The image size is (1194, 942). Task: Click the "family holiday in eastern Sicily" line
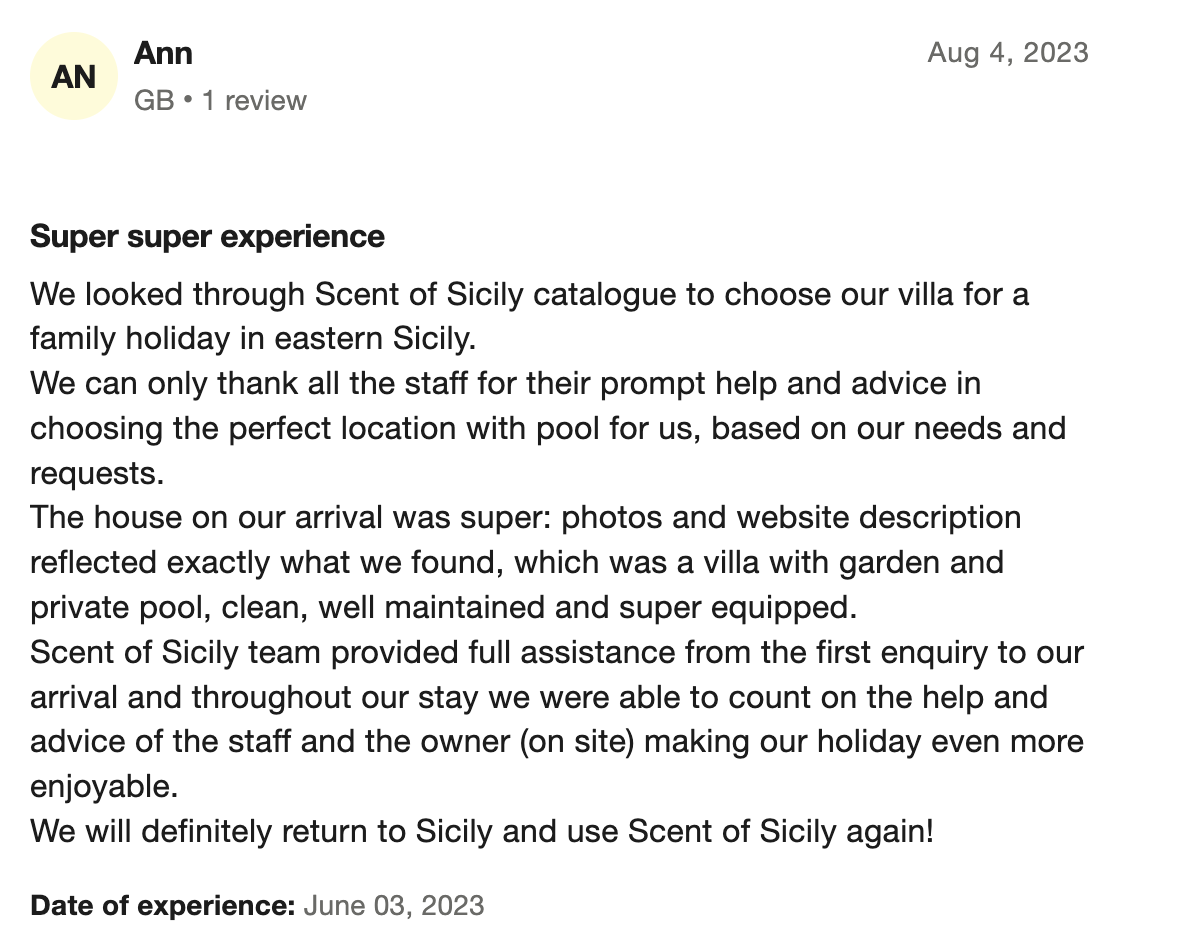(253, 339)
